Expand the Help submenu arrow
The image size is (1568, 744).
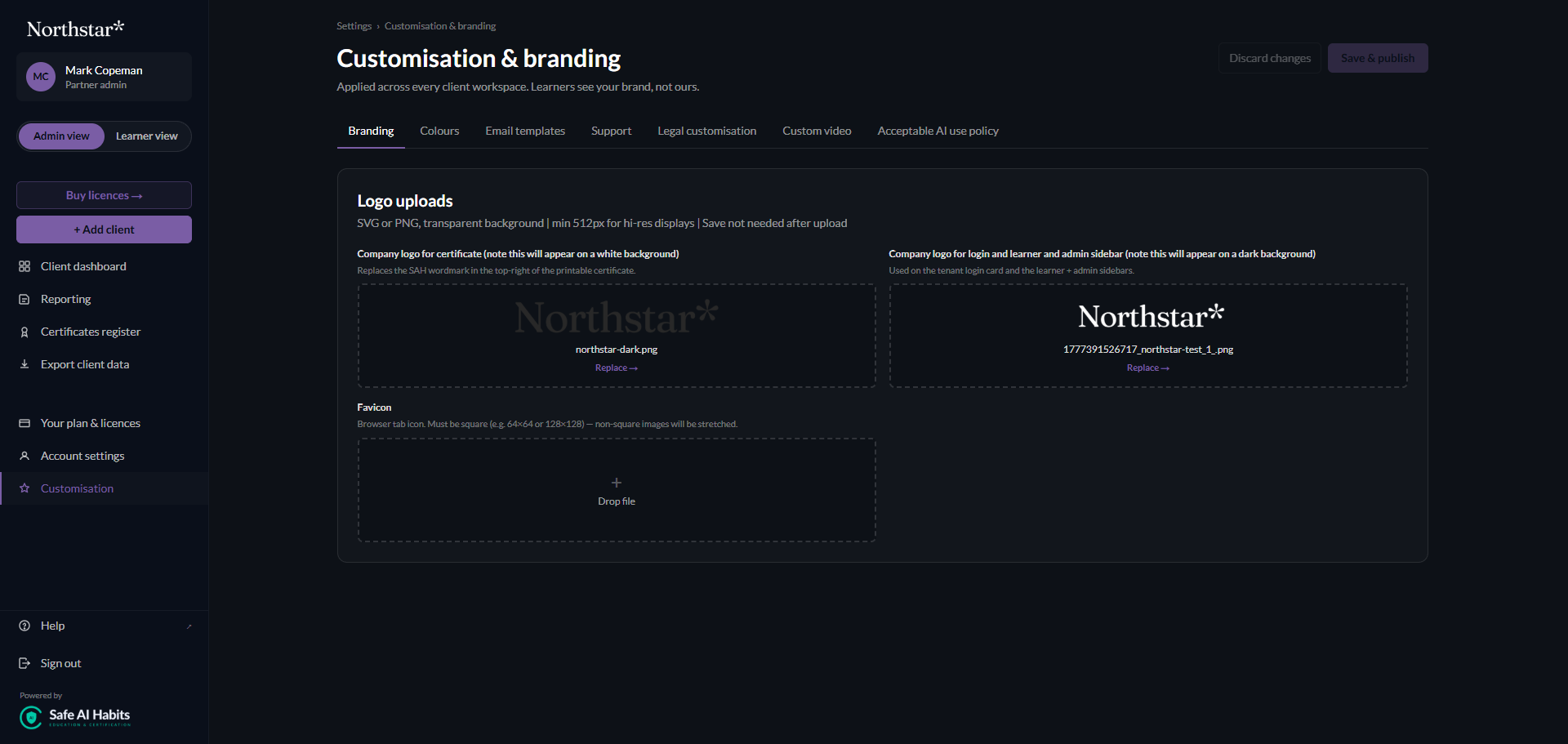tap(189, 626)
